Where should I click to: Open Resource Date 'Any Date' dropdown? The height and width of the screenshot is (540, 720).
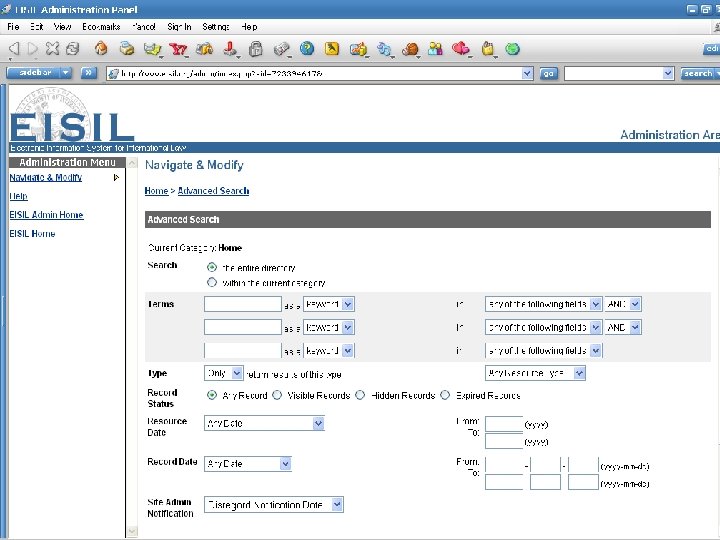pos(264,423)
